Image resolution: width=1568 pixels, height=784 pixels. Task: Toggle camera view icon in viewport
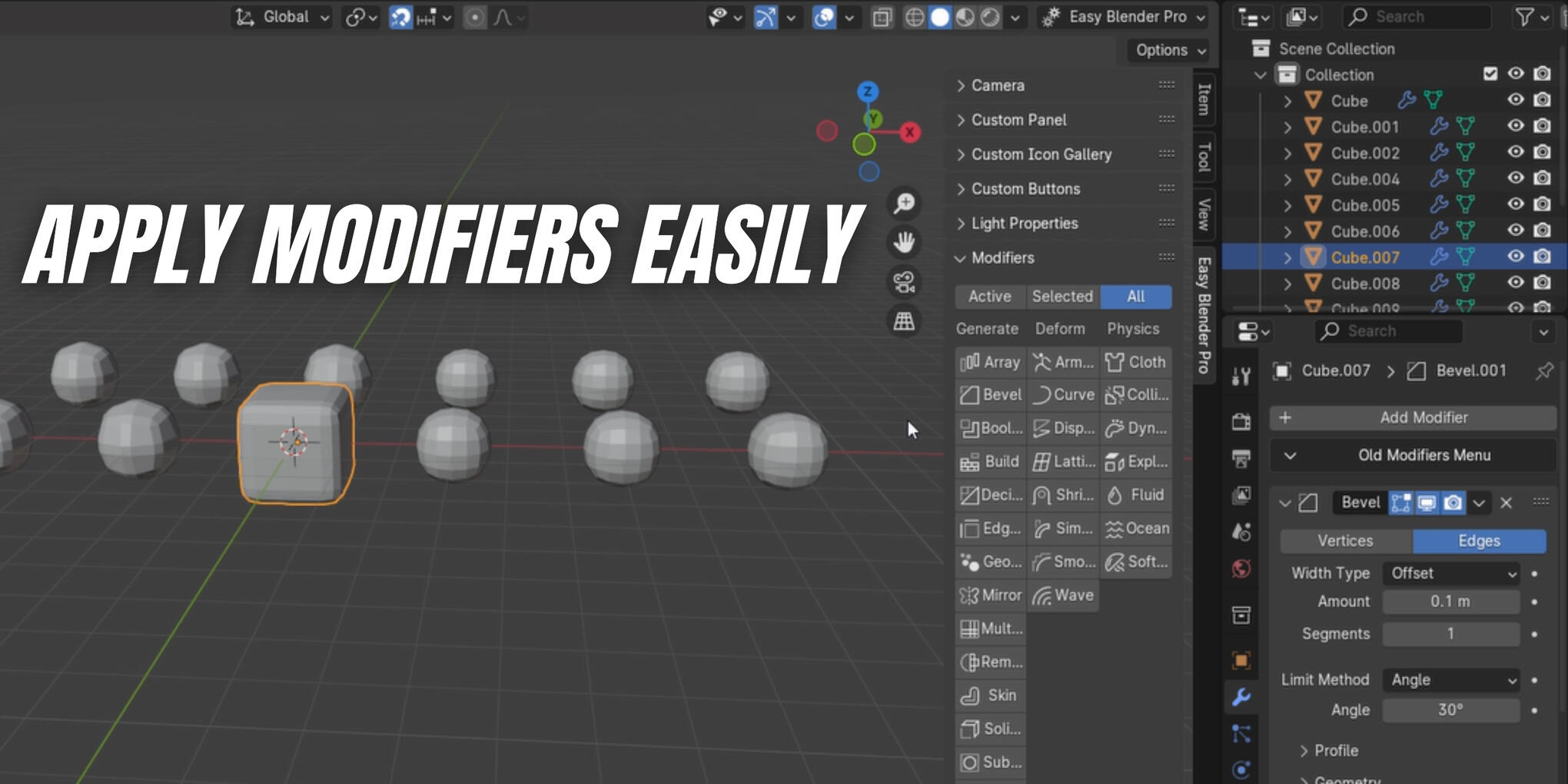click(x=904, y=282)
